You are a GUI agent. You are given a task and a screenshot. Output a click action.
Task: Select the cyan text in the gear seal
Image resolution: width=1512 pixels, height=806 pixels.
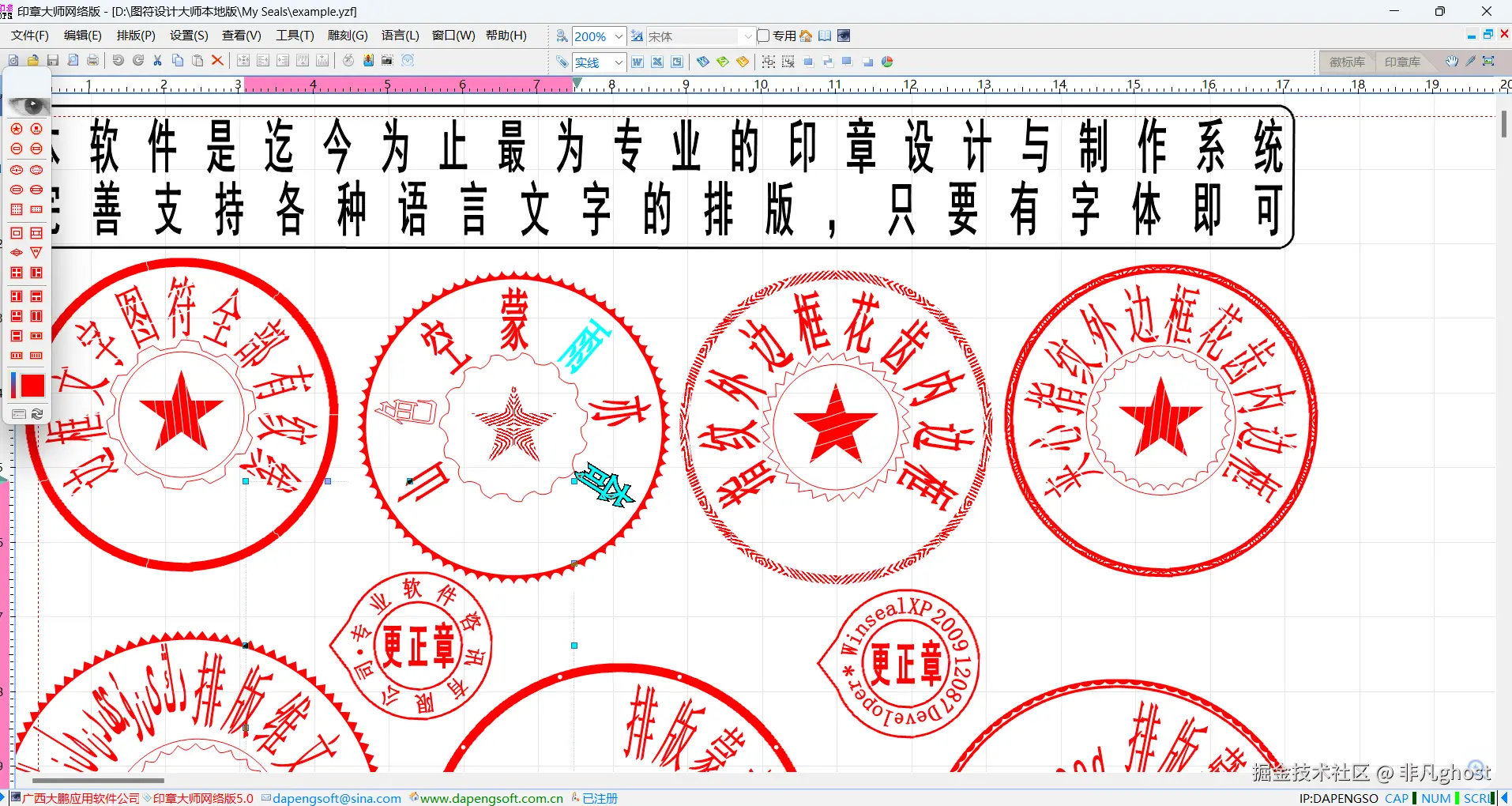click(x=583, y=348)
